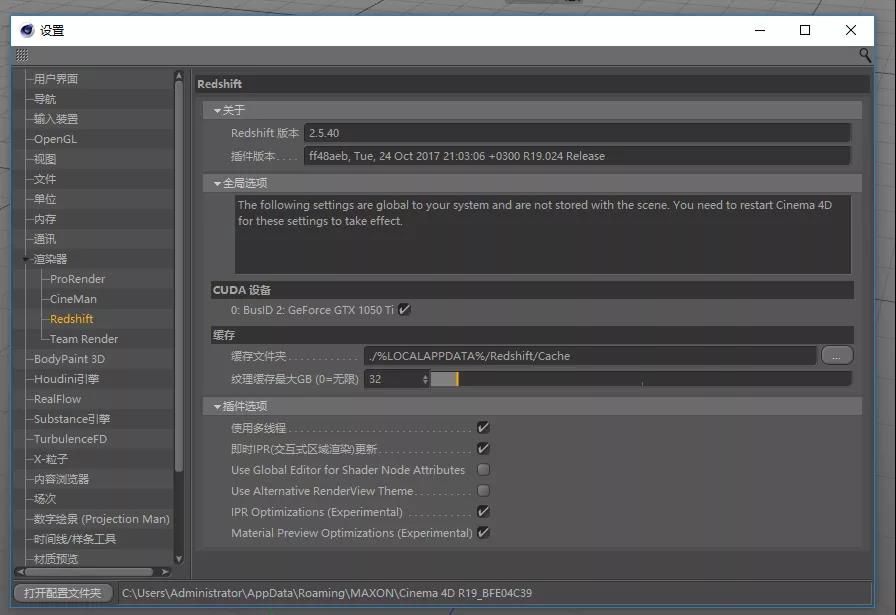Enable Use Alternative RenderView Theme checkbox

tap(483, 491)
